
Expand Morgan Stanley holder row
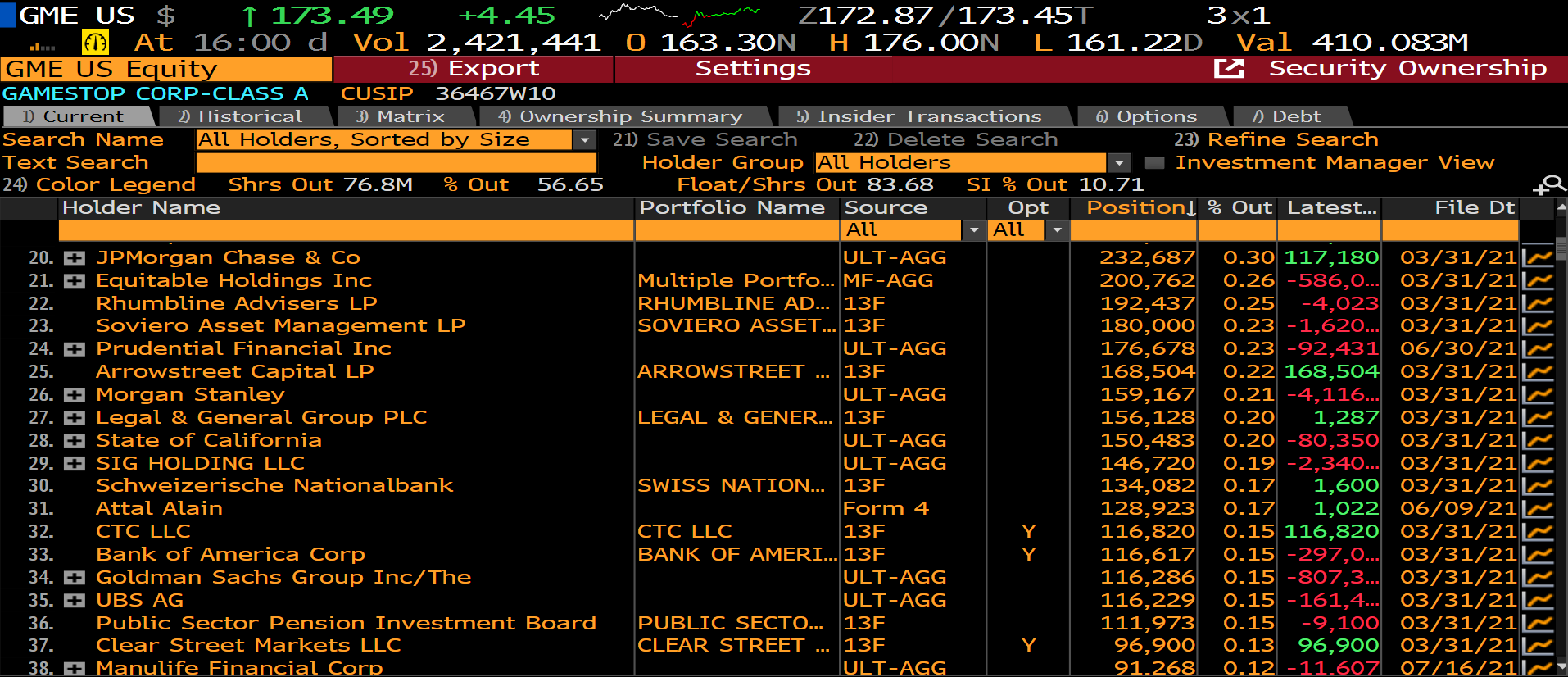tap(75, 395)
